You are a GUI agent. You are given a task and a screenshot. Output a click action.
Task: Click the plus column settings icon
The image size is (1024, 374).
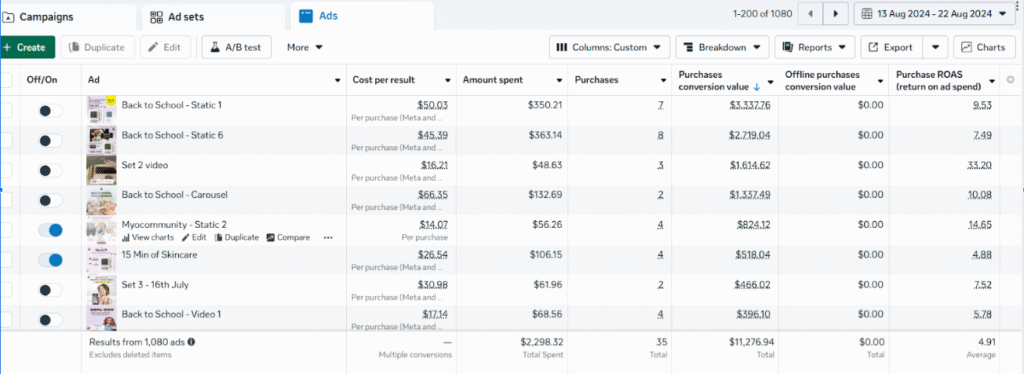1011,80
